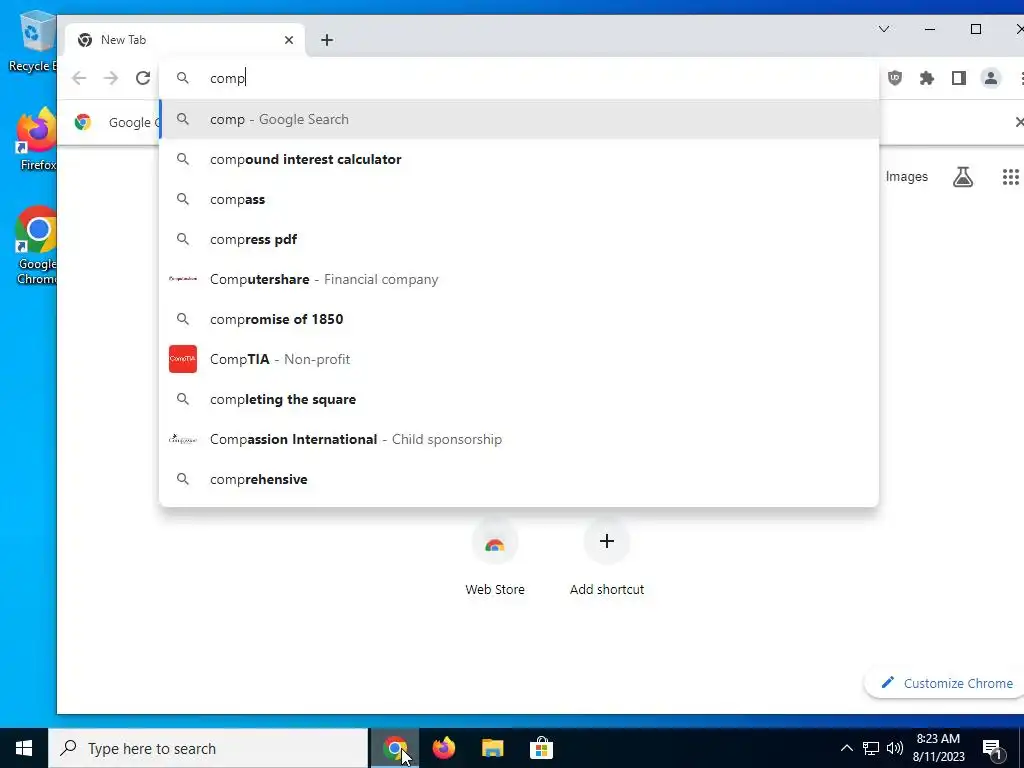1024x768 pixels.
Task: Open Google Chrome desktop shortcut
Action: (37, 246)
